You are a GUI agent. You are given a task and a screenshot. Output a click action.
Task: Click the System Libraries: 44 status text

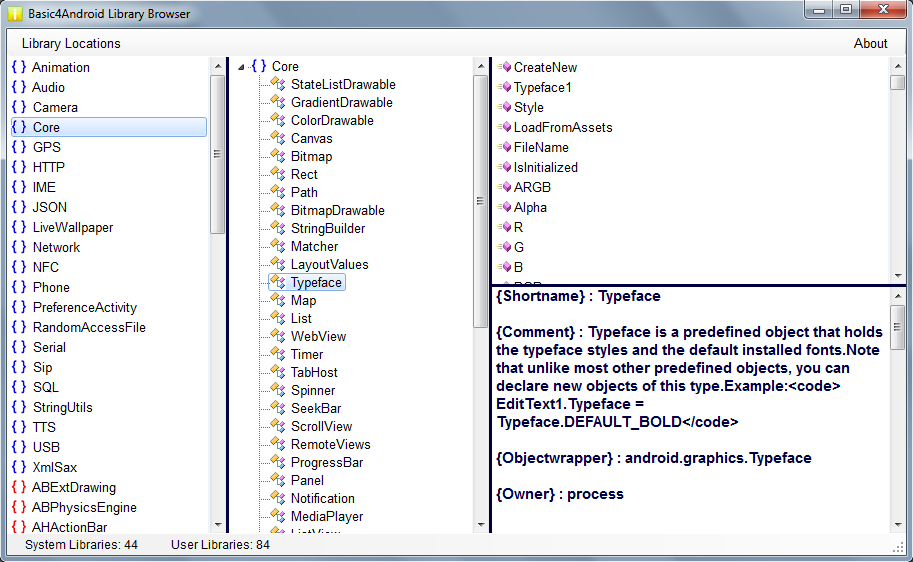click(81, 545)
